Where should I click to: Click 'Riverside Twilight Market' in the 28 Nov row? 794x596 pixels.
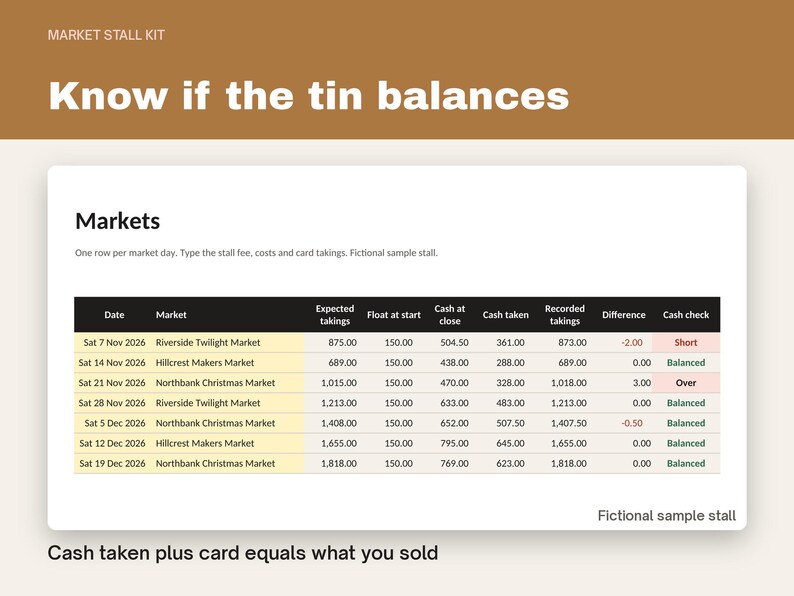(208, 404)
